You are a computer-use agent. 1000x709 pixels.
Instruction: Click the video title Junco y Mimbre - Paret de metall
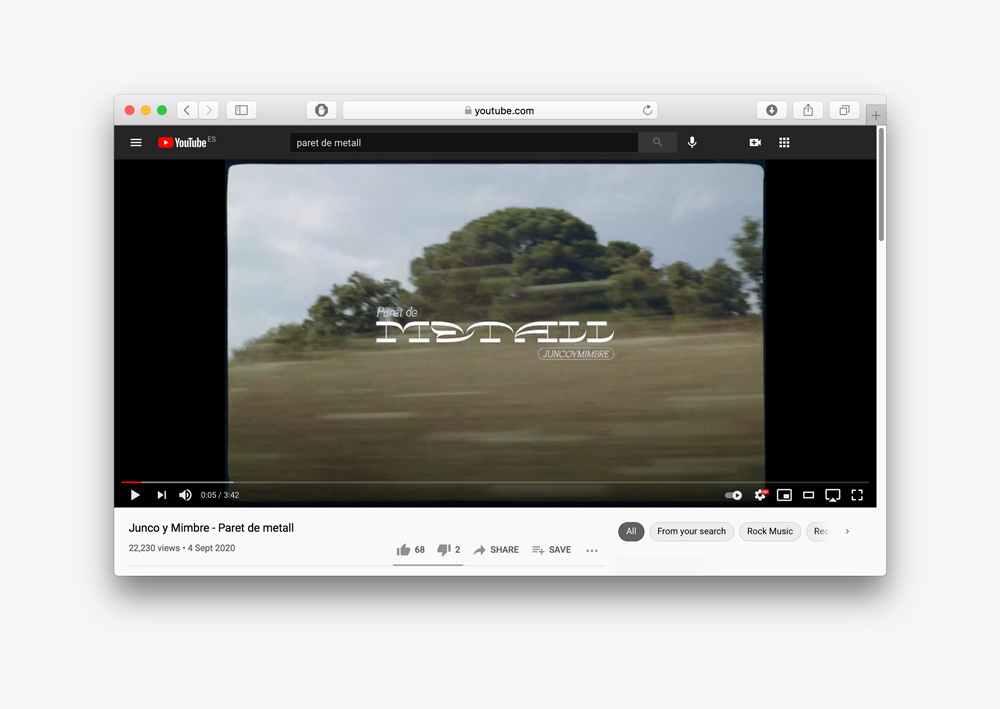[211, 528]
